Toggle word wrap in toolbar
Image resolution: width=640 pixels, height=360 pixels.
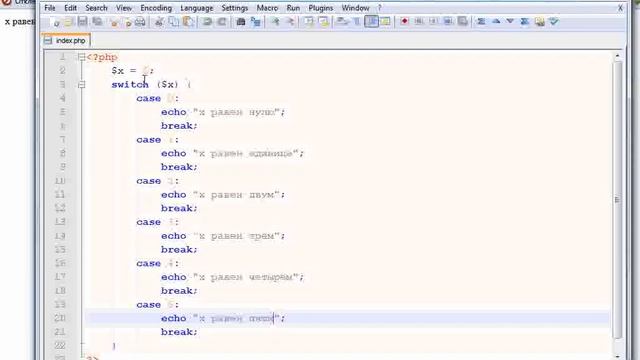342,22
